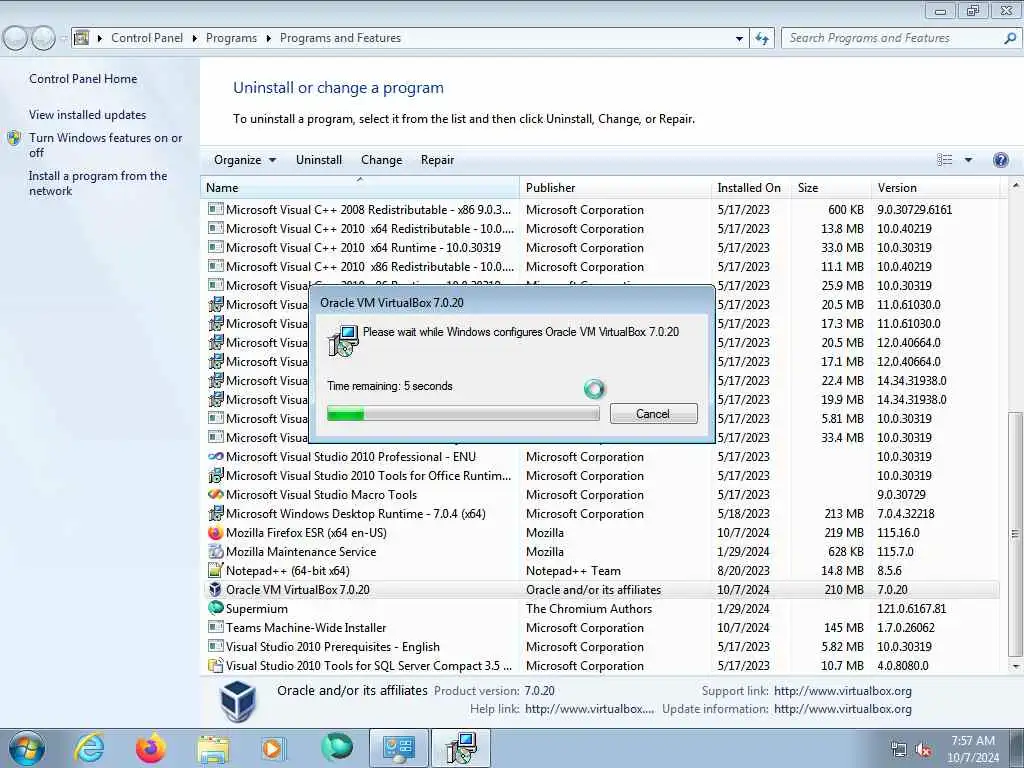Open the address bar history dropdown
Screen dimensions: 1024x768
739,38
